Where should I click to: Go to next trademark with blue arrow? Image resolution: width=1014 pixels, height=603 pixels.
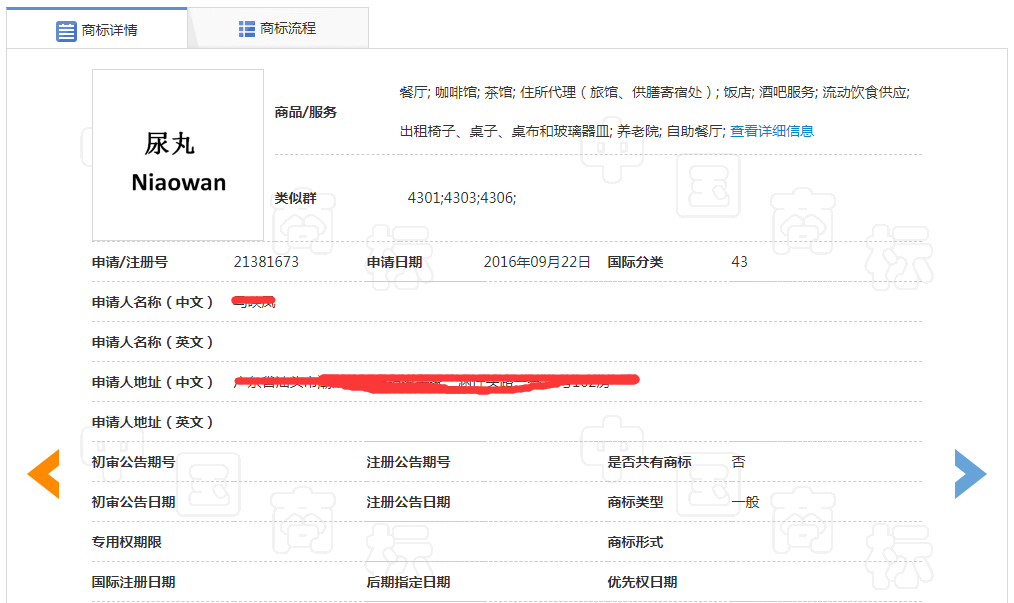pyautogui.click(x=970, y=474)
